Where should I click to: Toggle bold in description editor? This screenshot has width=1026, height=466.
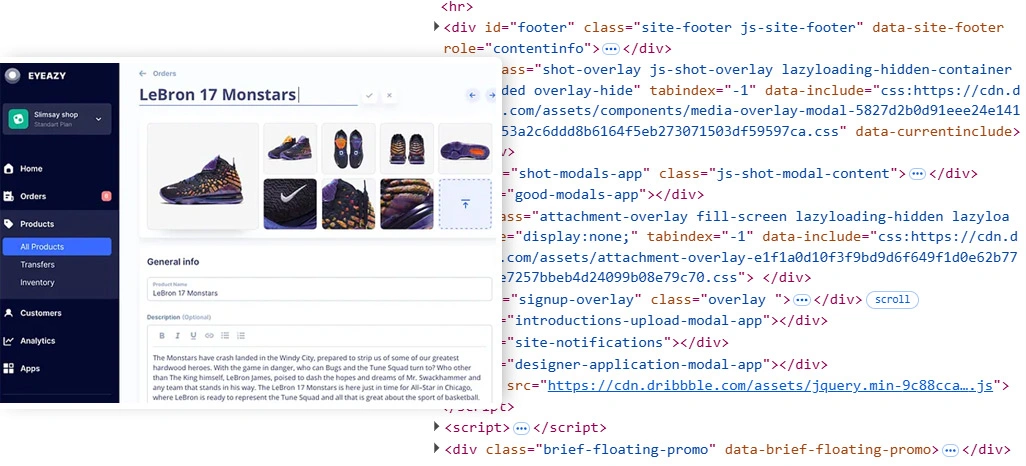[162, 336]
